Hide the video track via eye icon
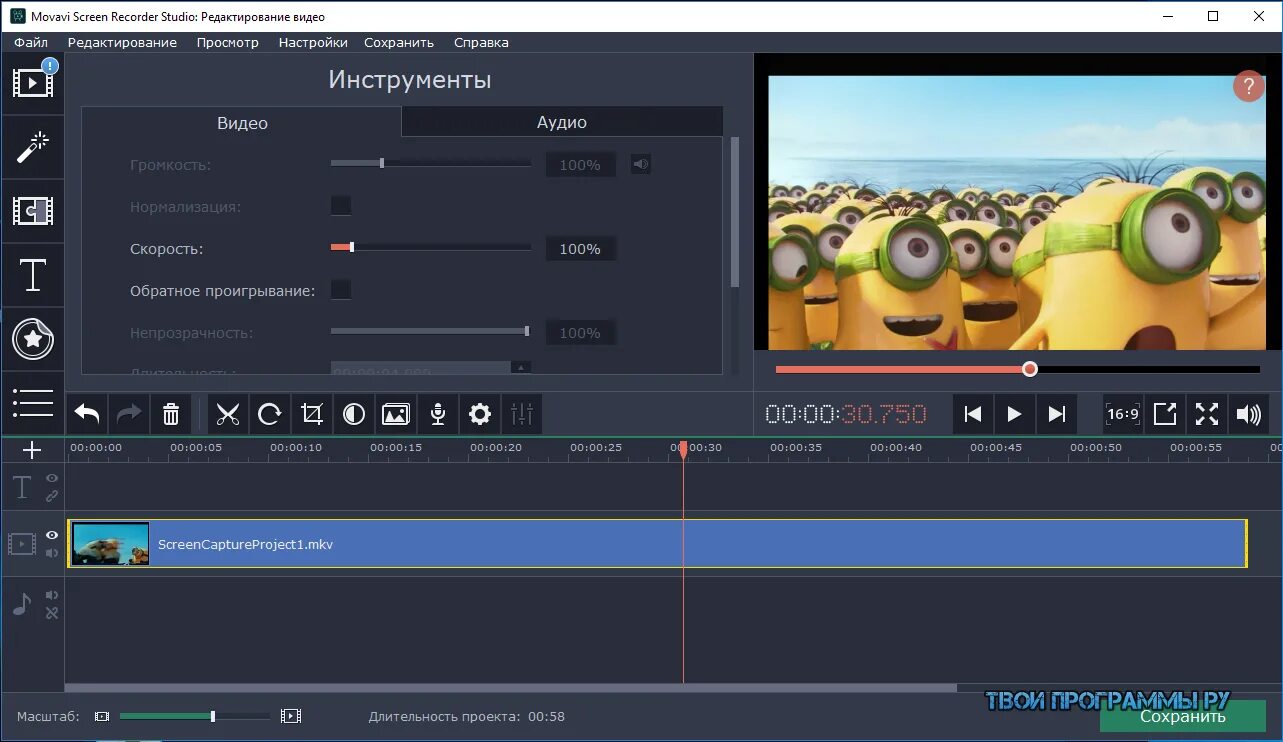 pos(52,536)
